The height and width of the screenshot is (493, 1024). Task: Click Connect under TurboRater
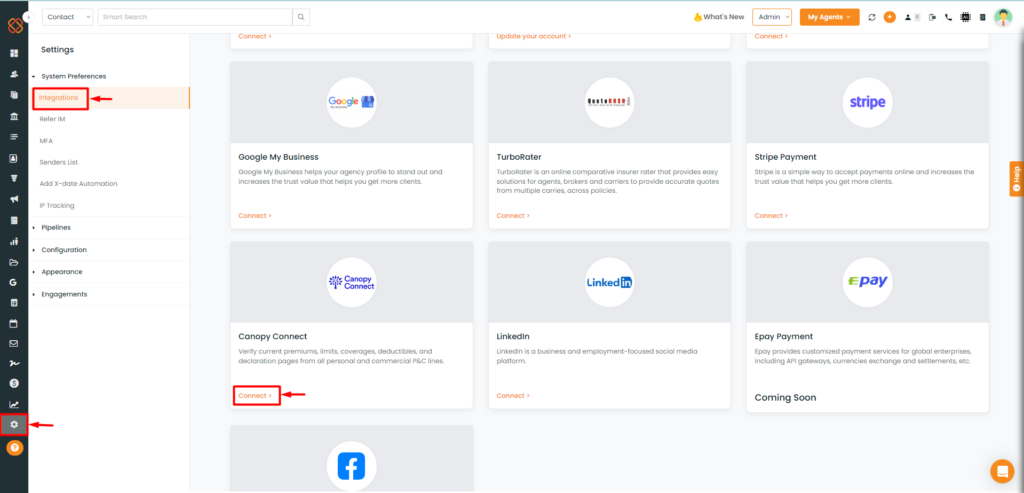click(x=513, y=215)
